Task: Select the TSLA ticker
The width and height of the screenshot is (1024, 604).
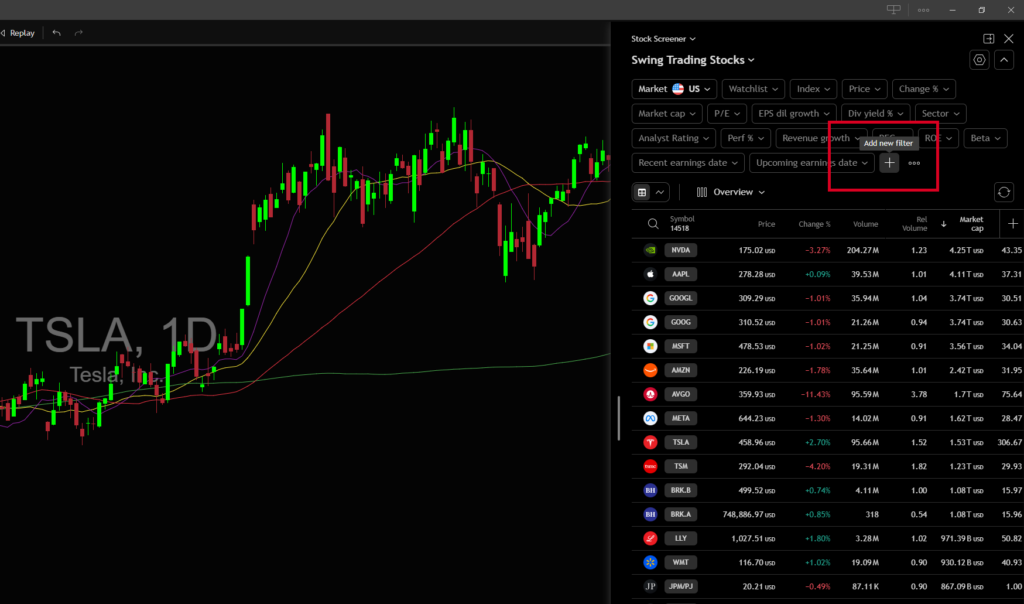Action: click(x=680, y=443)
